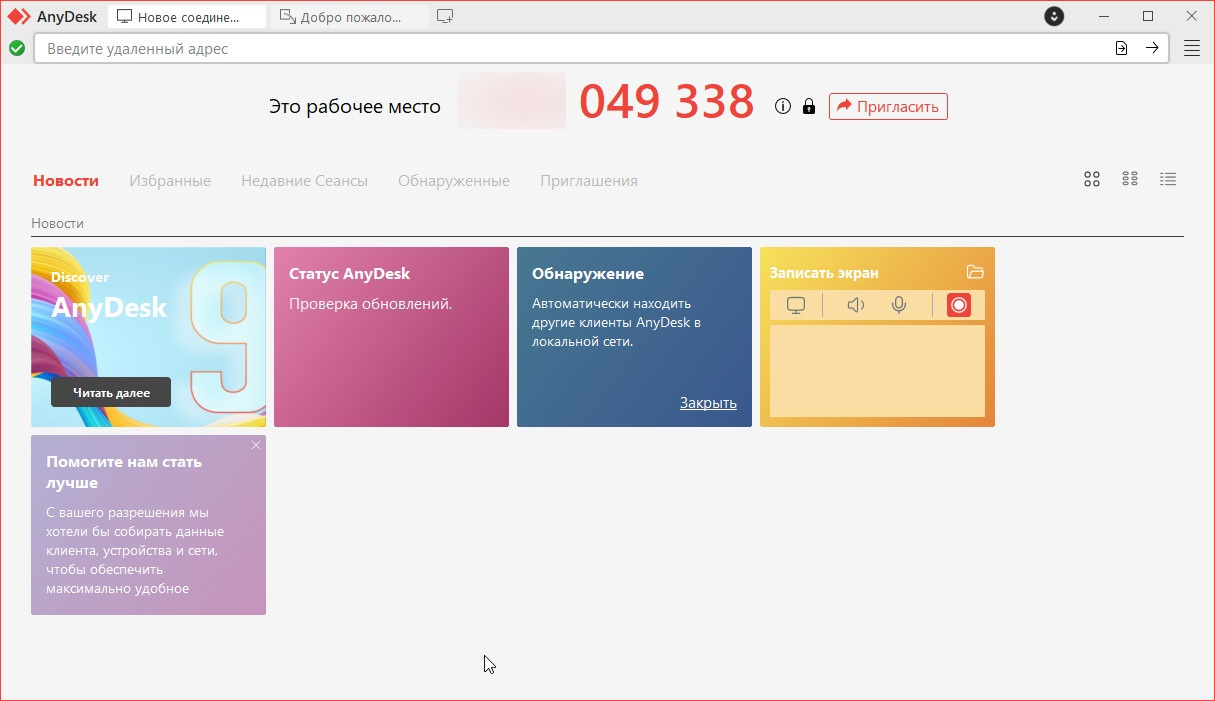Switch to Новое соединение window tab
1215x701 pixels.
(x=187, y=17)
